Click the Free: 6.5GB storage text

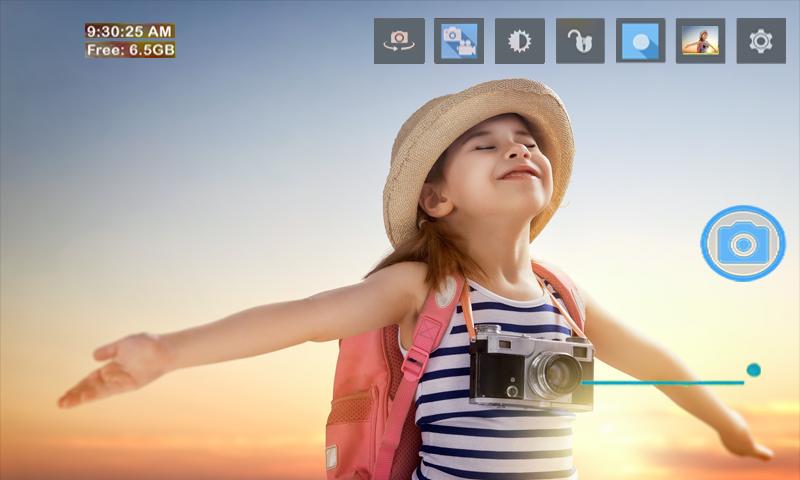[130, 50]
